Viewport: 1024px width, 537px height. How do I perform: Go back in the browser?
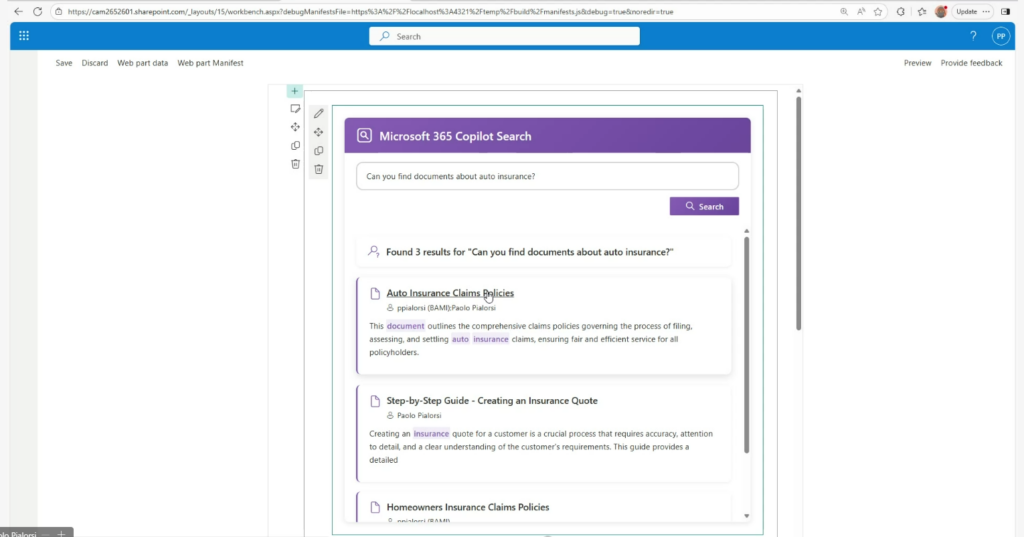[18, 12]
